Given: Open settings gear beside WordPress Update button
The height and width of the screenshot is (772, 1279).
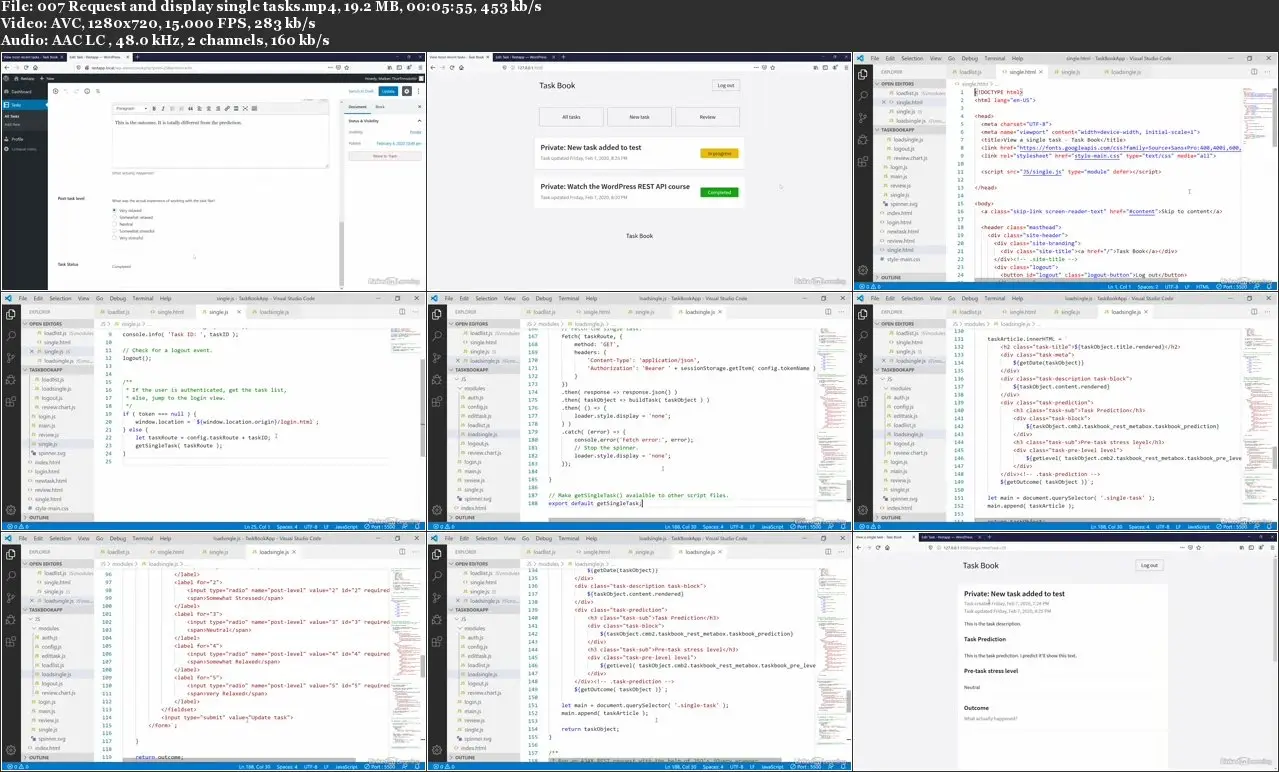Looking at the screenshot, I should [406, 91].
